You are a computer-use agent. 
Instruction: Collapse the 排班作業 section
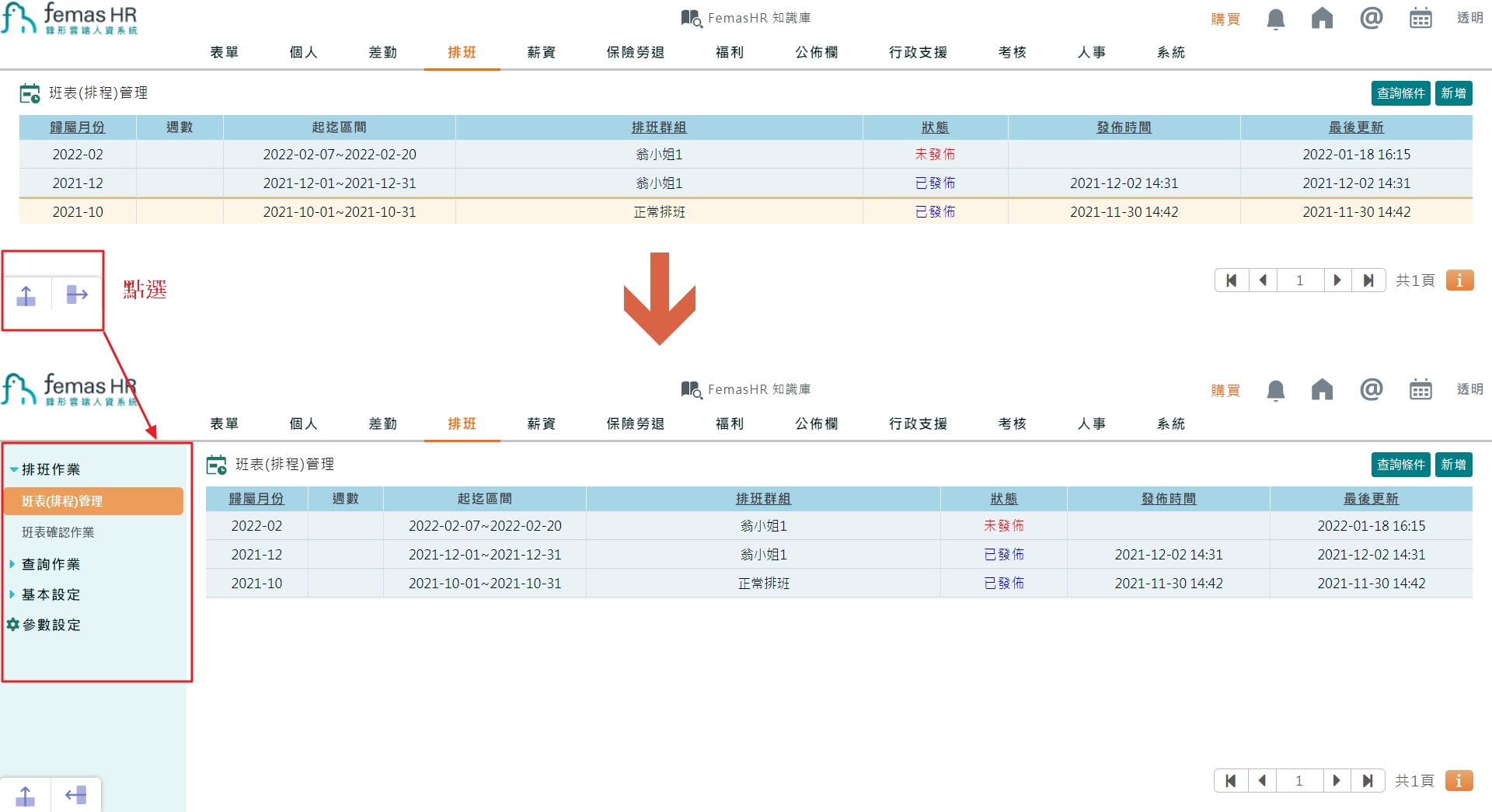point(12,469)
